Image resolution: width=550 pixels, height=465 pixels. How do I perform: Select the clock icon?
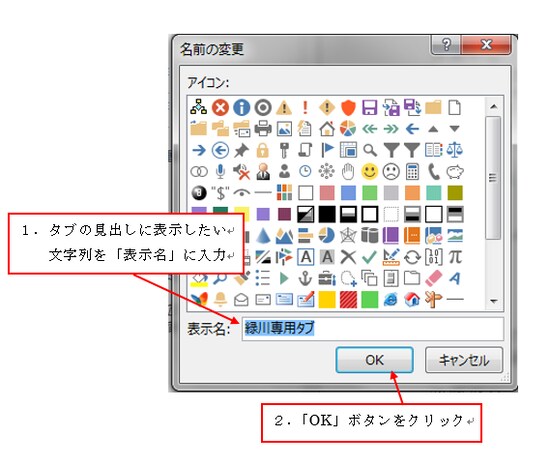(306, 171)
